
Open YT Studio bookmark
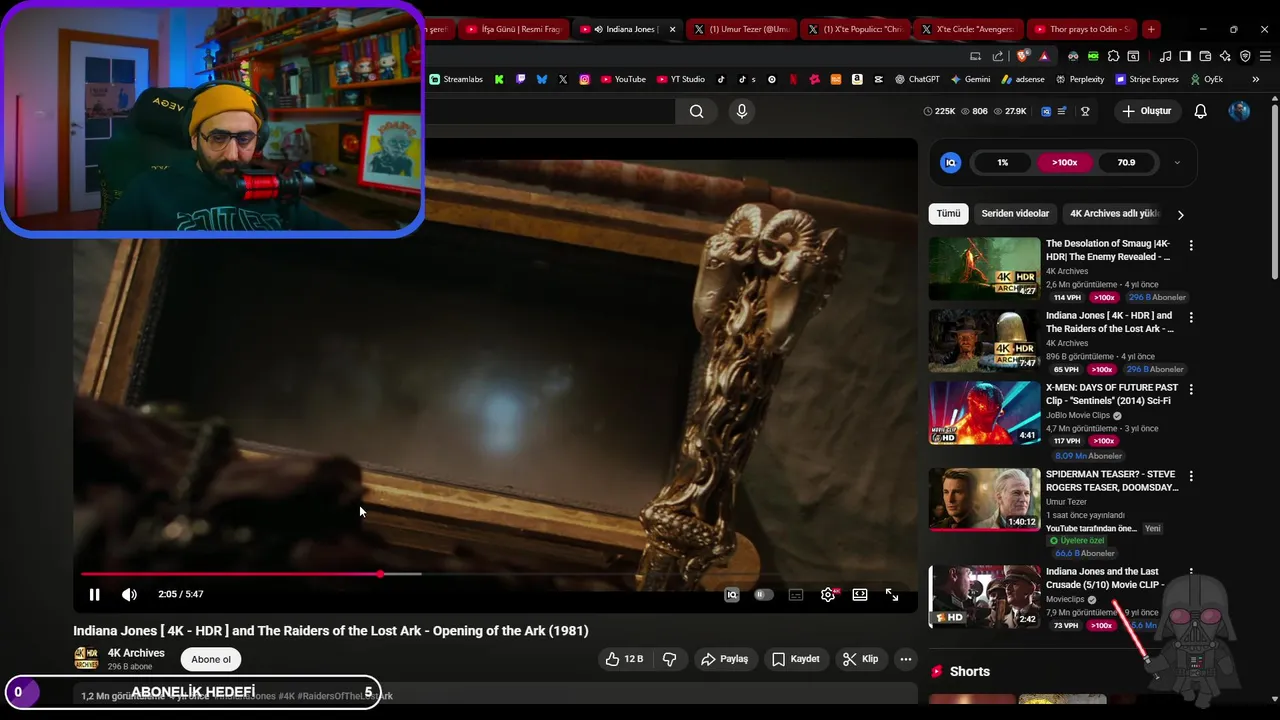681,79
